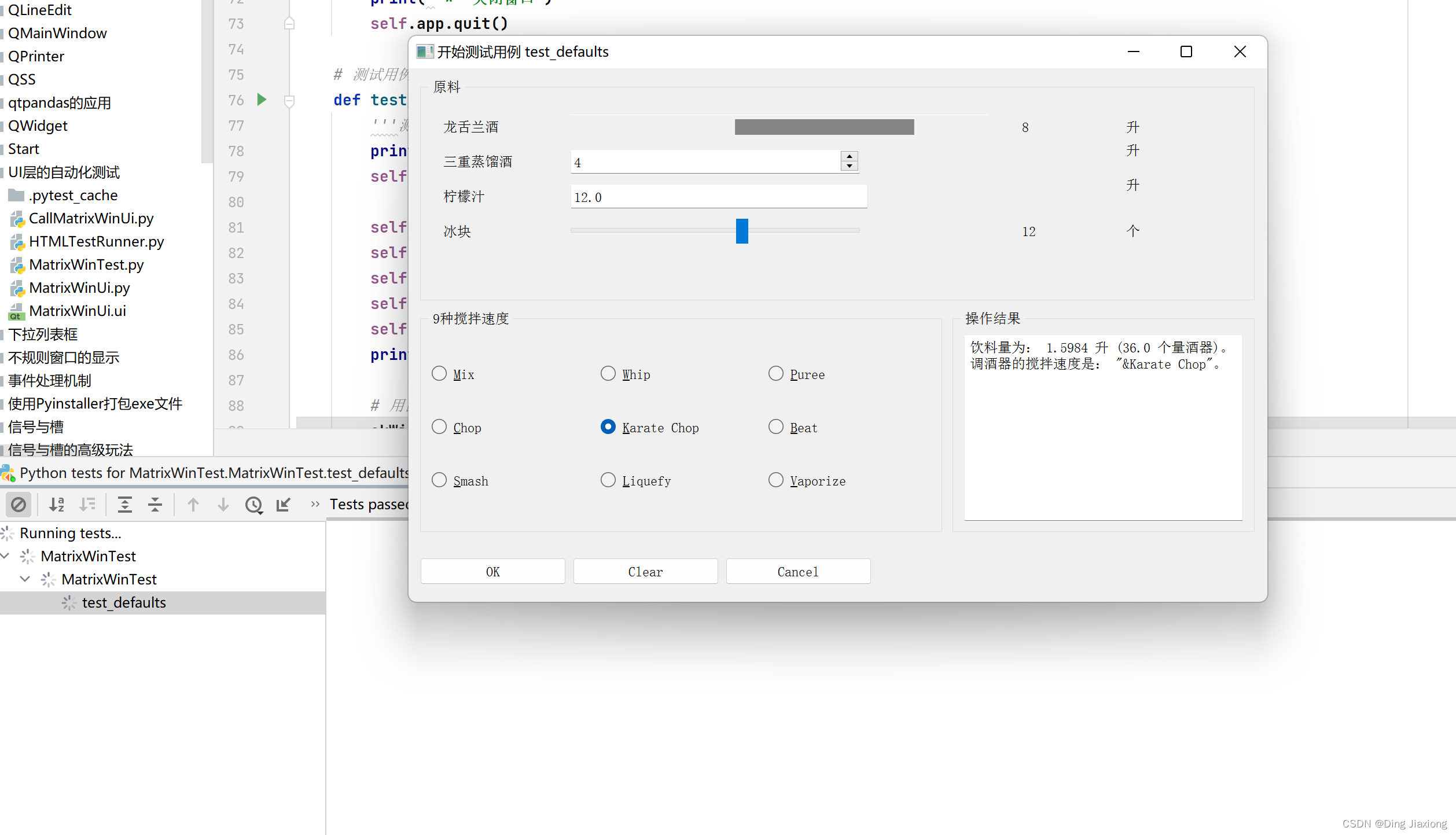Increase 三重蒸馏酒 spinbox with up arrow

click(849, 156)
